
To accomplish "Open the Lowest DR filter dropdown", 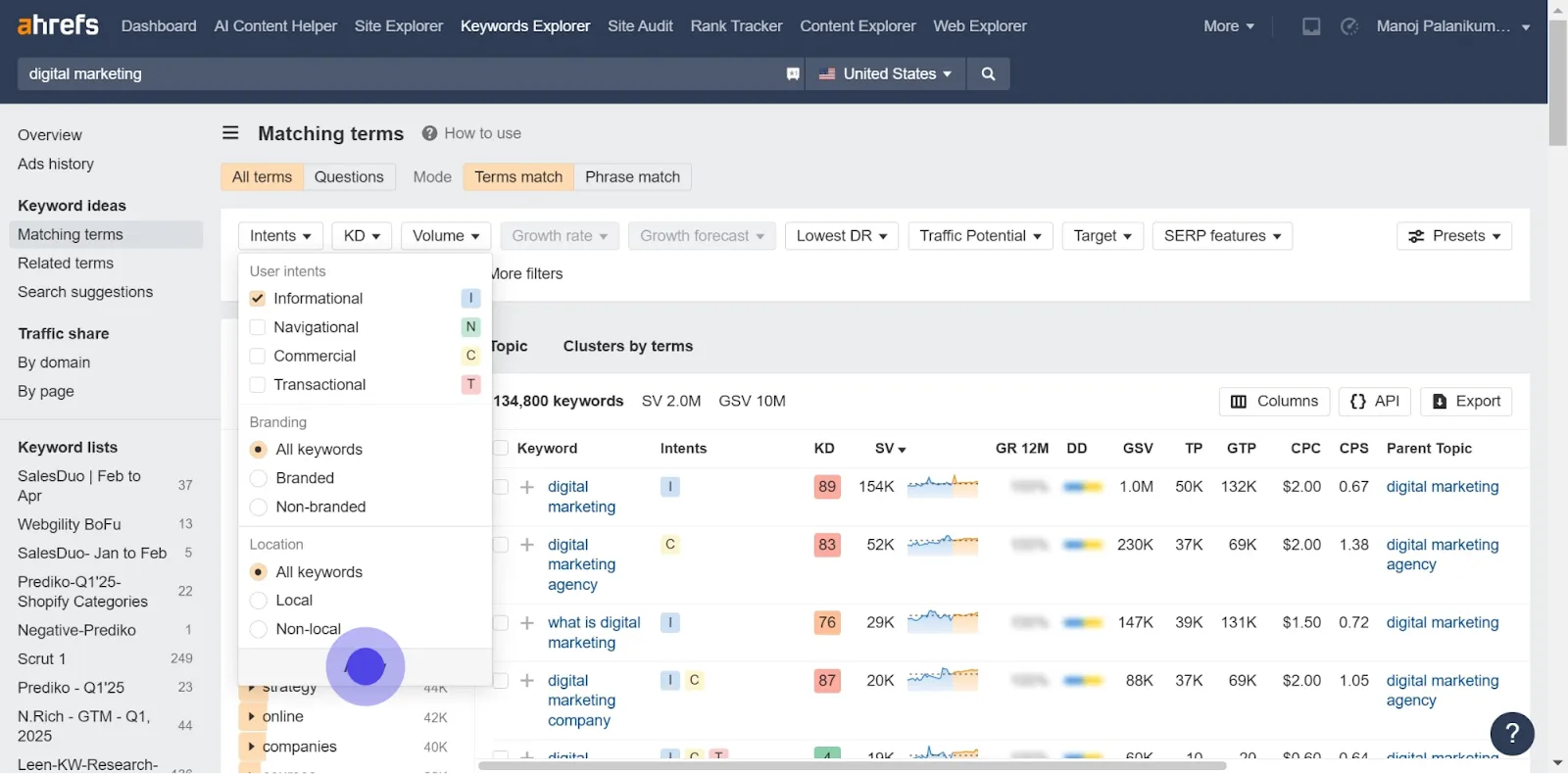I will click(842, 236).
